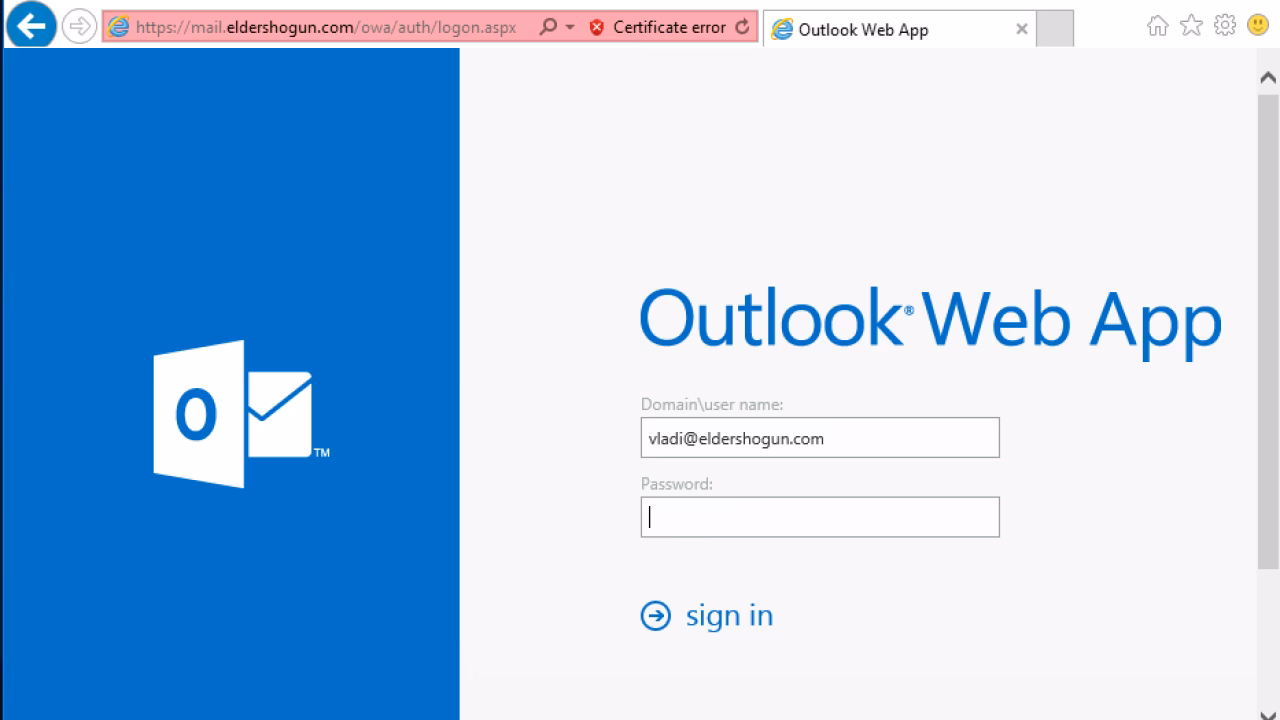The height and width of the screenshot is (720, 1280).
Task: Click the scrollbar up arrow
Action: click(1266, 75)
